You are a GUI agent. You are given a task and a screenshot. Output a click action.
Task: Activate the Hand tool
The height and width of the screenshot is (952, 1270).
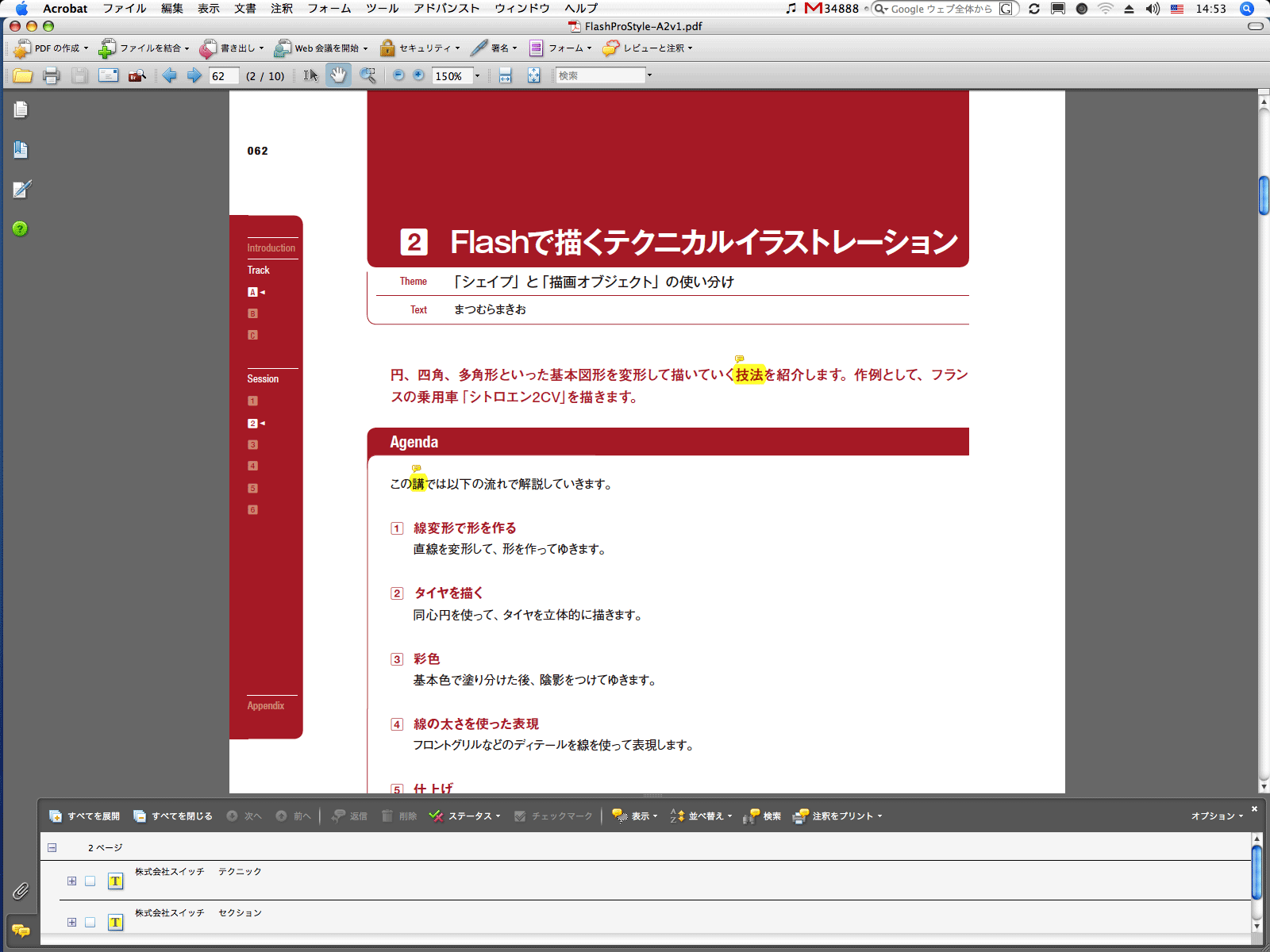338,75
